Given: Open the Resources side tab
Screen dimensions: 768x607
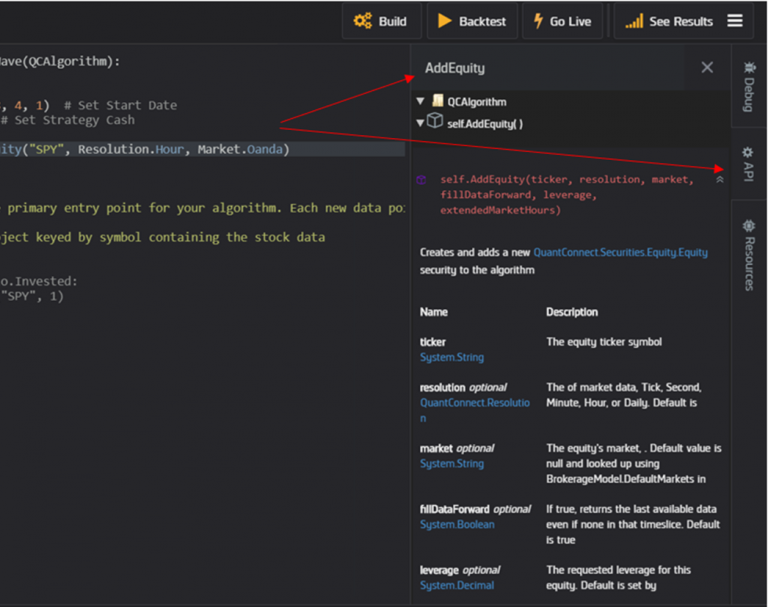Looking at the screenshot, I should 748,256.
